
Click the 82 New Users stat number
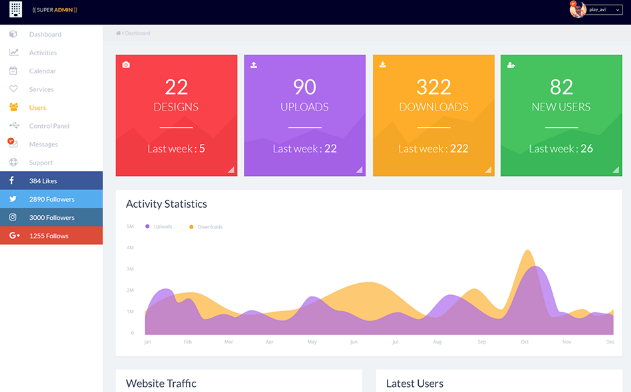[x=561, y=87]
